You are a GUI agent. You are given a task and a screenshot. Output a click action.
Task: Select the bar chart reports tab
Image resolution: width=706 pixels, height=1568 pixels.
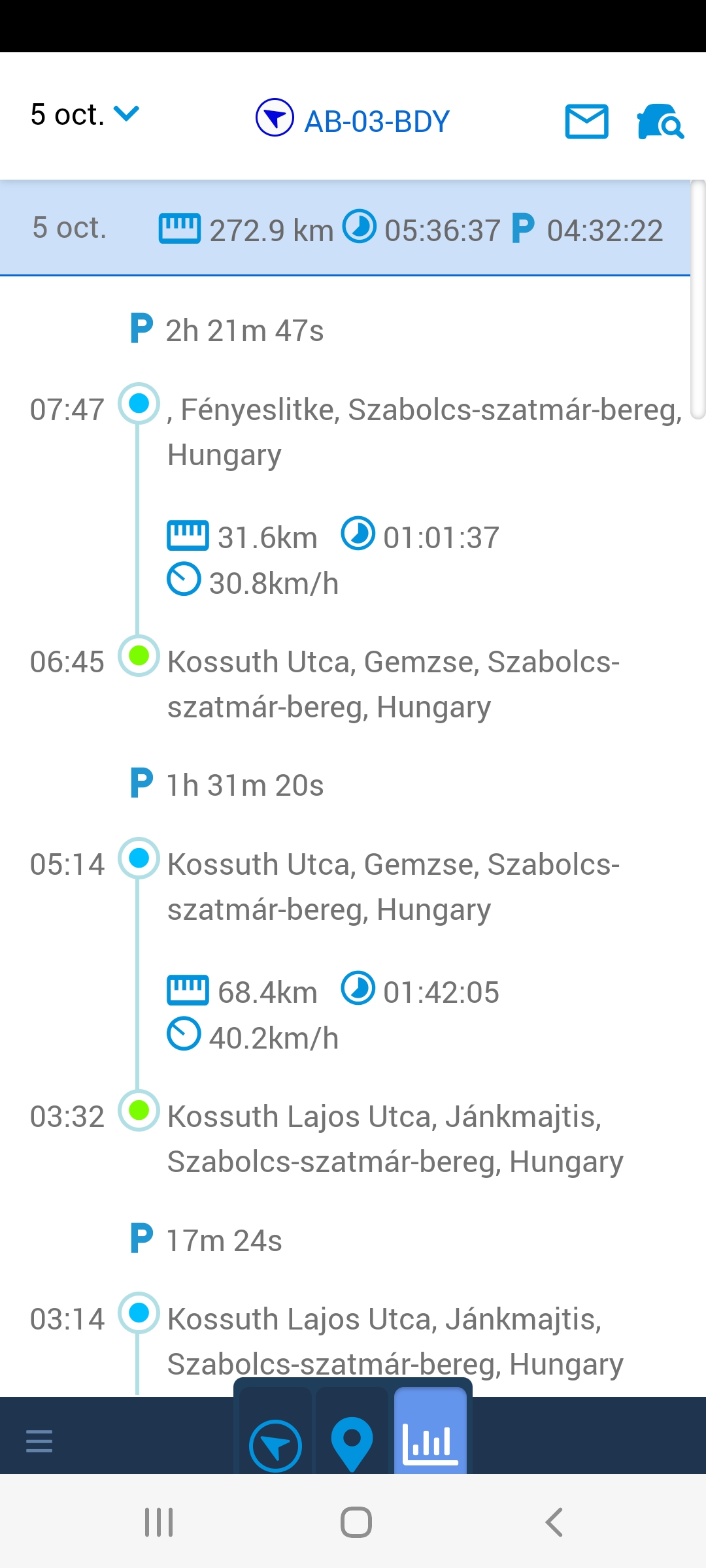coord(430,1443)
